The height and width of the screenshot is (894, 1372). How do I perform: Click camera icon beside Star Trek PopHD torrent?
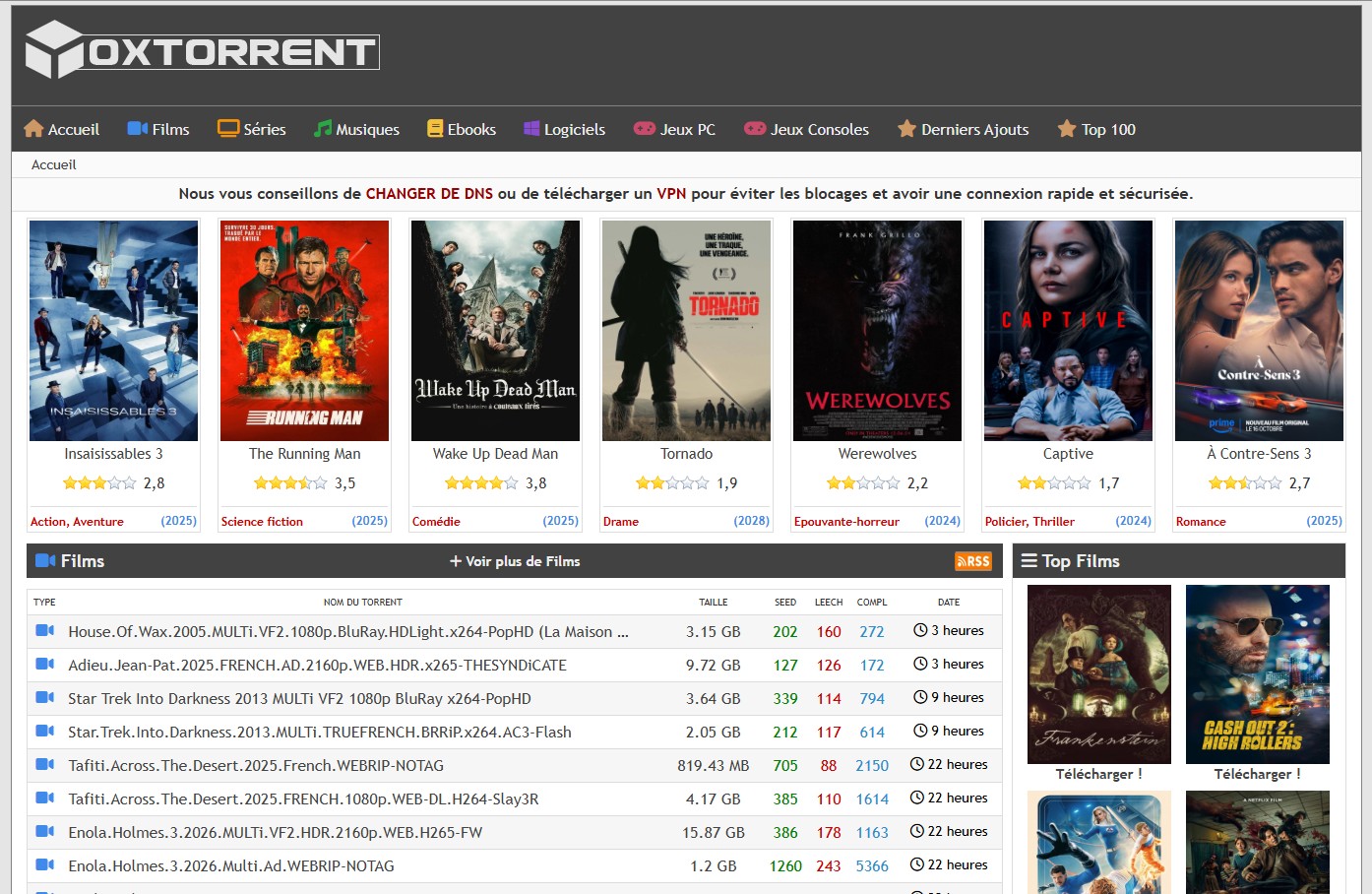pyautogui.click(x=45, y=697)
